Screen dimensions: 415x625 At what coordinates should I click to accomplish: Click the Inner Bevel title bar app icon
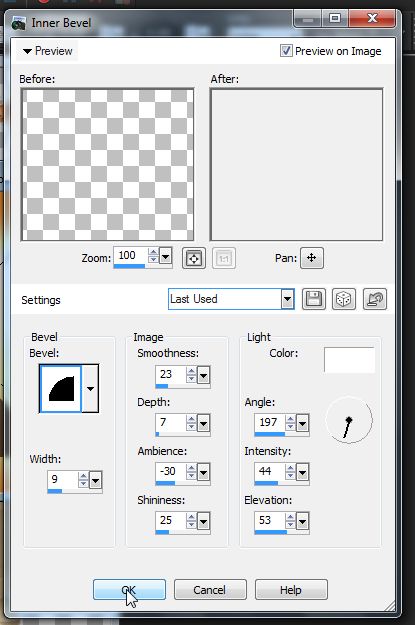pos(18,24)
